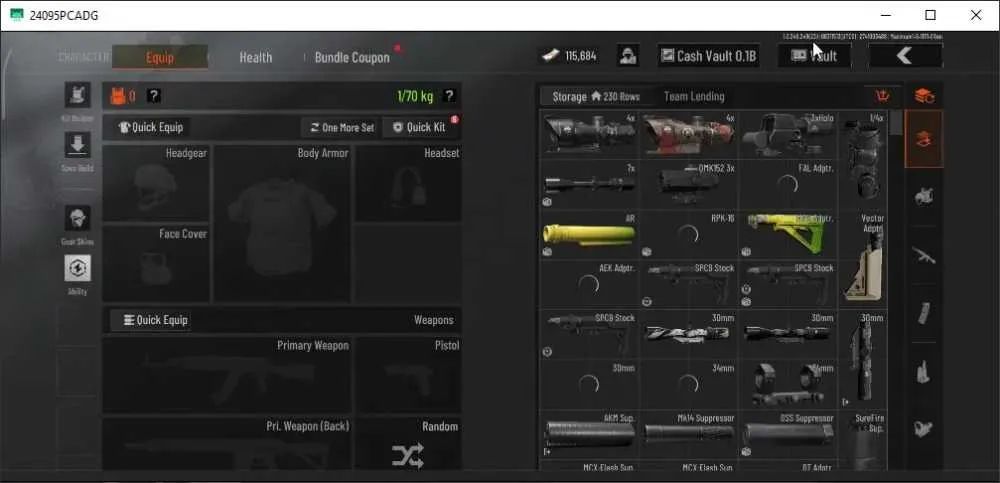Select the Storage 230 Rows tab
This screenshot has height=483, width=1000.
[596, 96]
